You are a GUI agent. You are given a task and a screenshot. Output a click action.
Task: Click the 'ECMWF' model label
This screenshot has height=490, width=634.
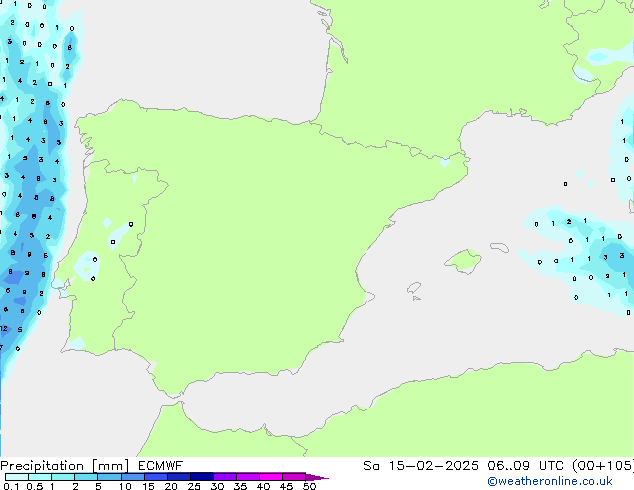pos(161,466)
